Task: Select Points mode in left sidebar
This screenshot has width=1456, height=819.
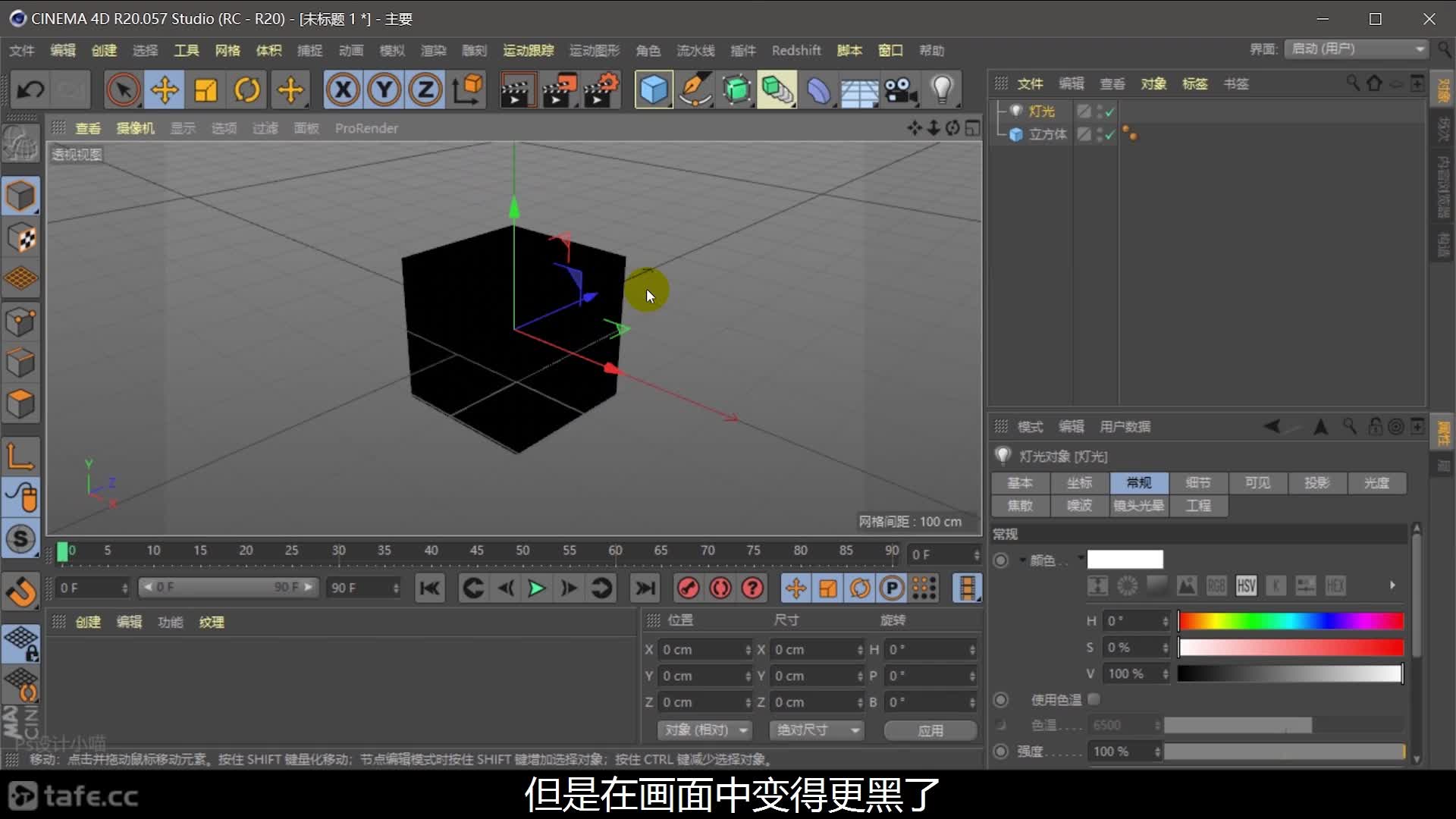Action: 20,322
